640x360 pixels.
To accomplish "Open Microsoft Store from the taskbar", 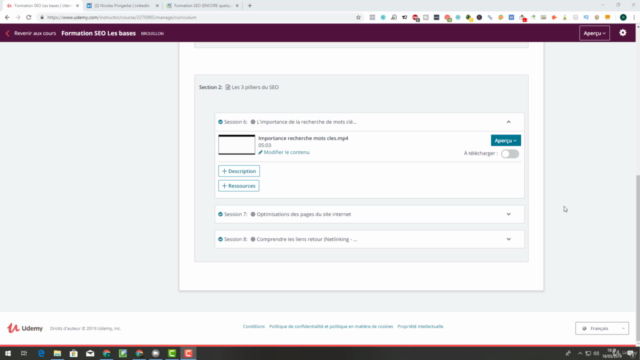I will pos(73,353).
